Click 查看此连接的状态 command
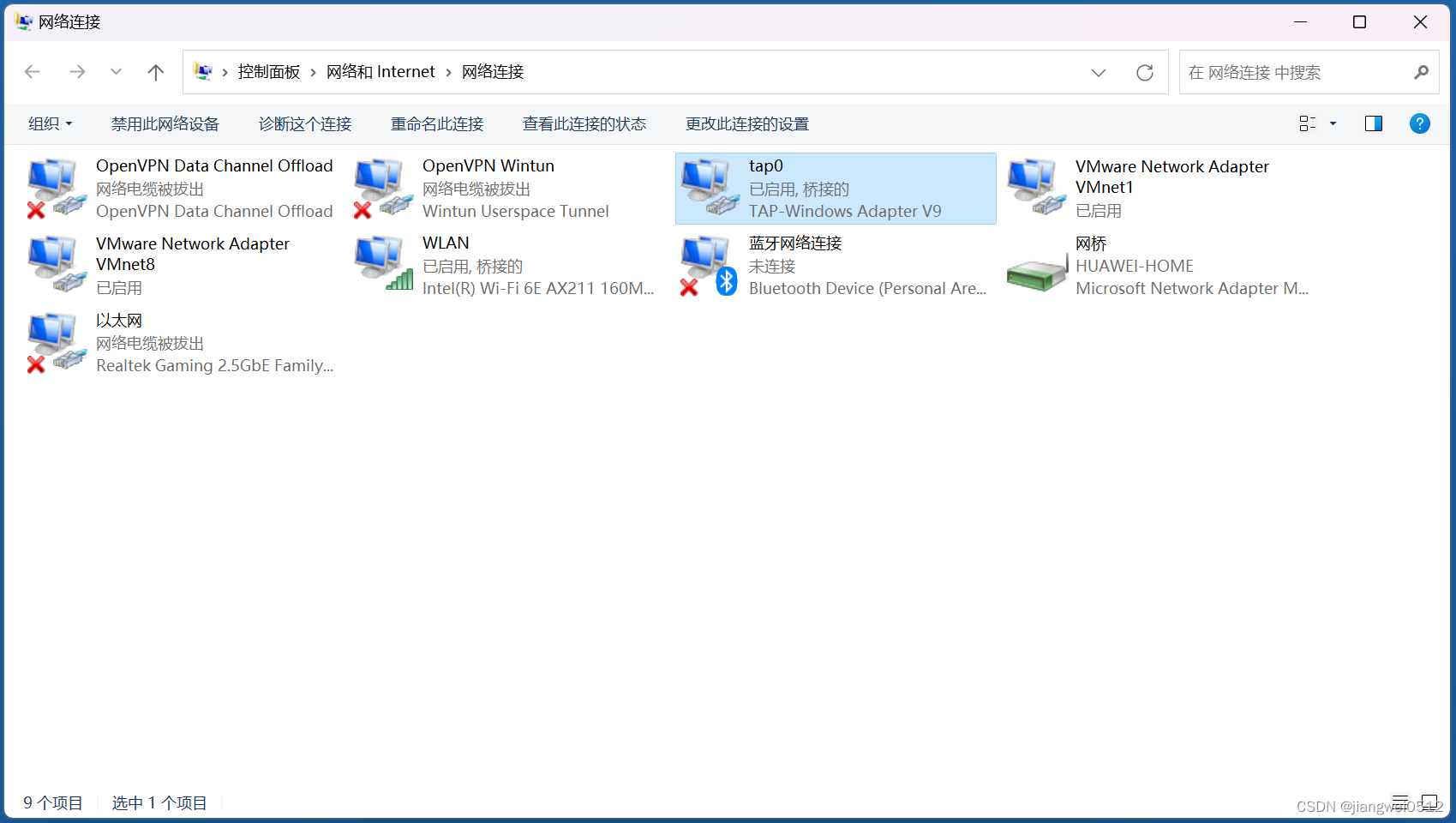 [584, 123]
